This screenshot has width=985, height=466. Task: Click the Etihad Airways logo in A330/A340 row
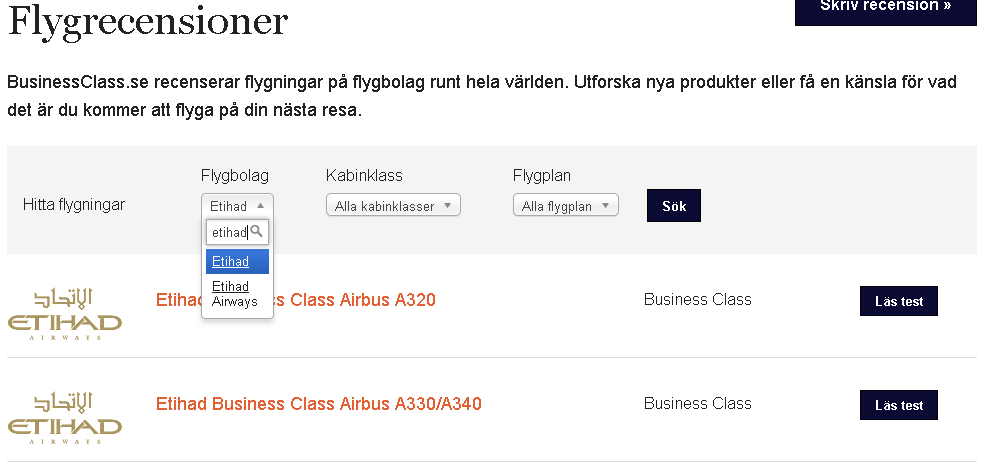tap(65, 418)
